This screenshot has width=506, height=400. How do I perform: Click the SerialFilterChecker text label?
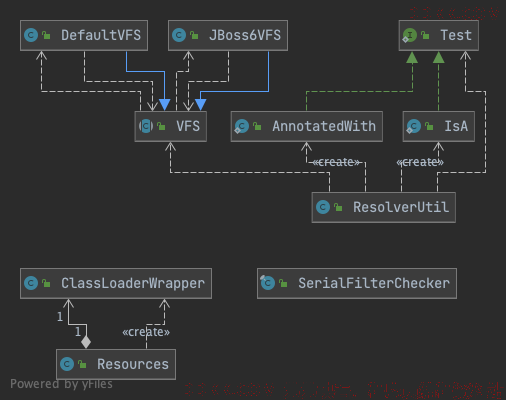tap(374, 283)
